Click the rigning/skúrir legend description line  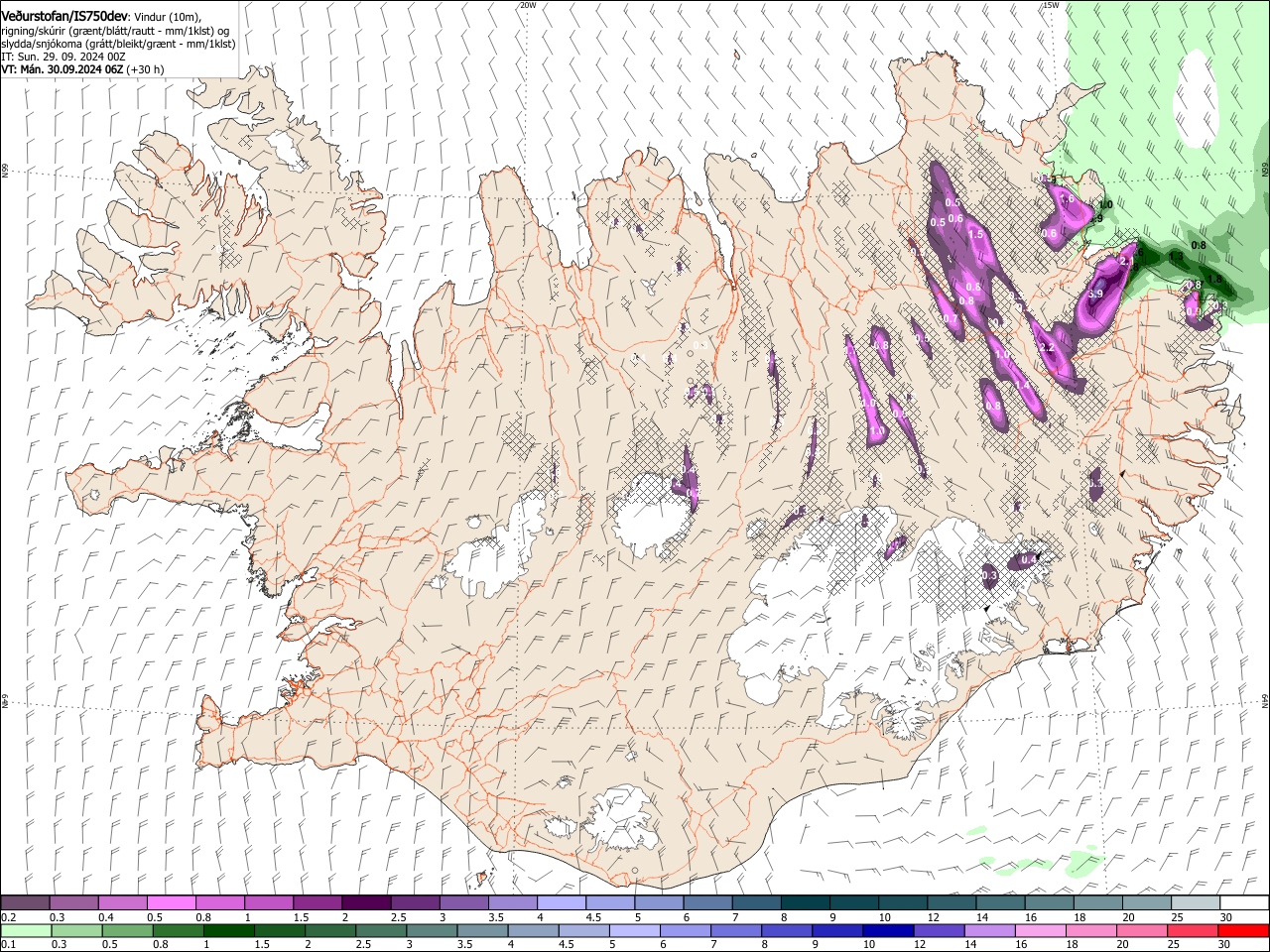(x=115, y=31)
